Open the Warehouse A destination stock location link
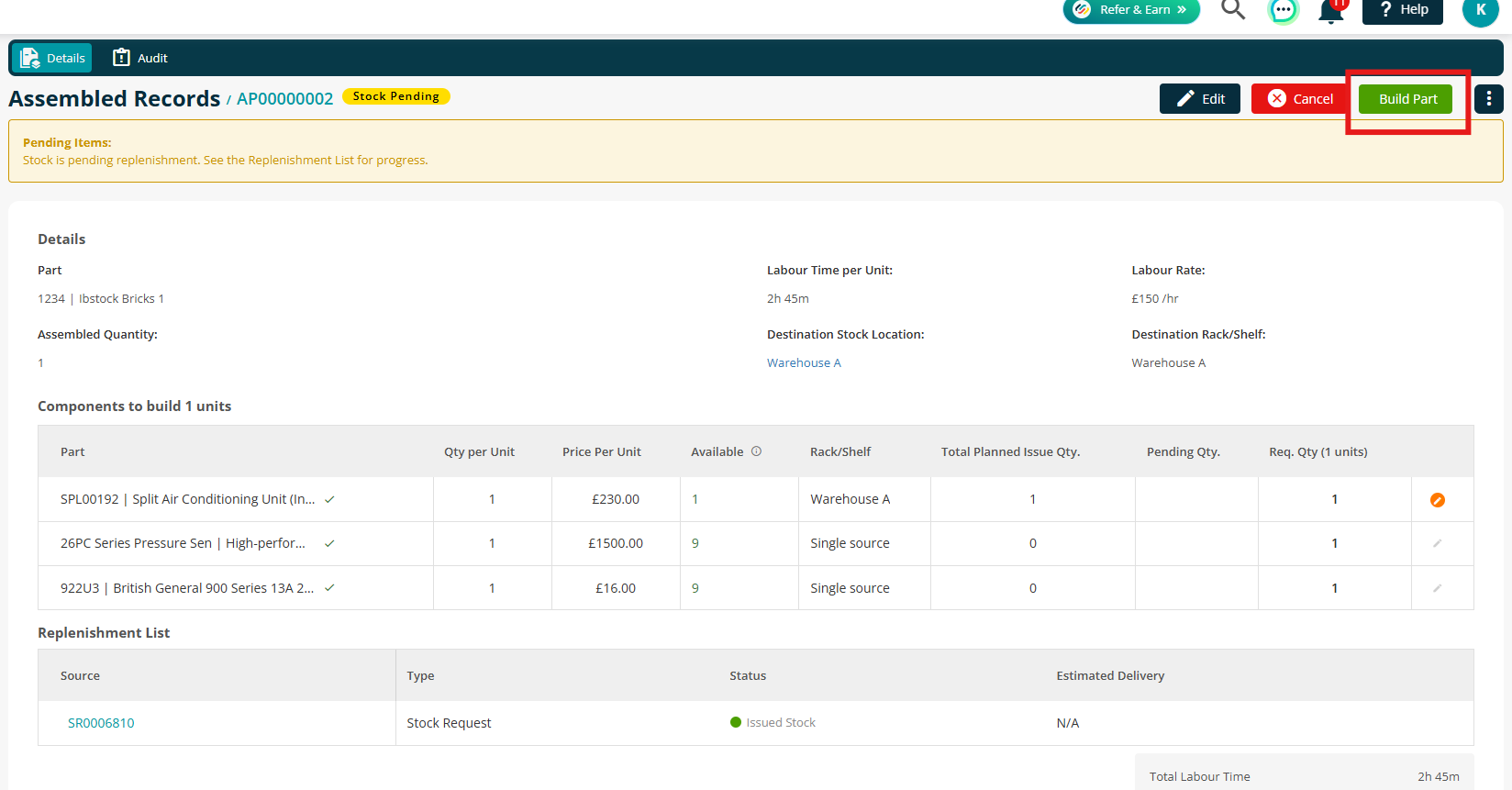Viewport: 1512px width, 790px height. [x=804, y=363]
